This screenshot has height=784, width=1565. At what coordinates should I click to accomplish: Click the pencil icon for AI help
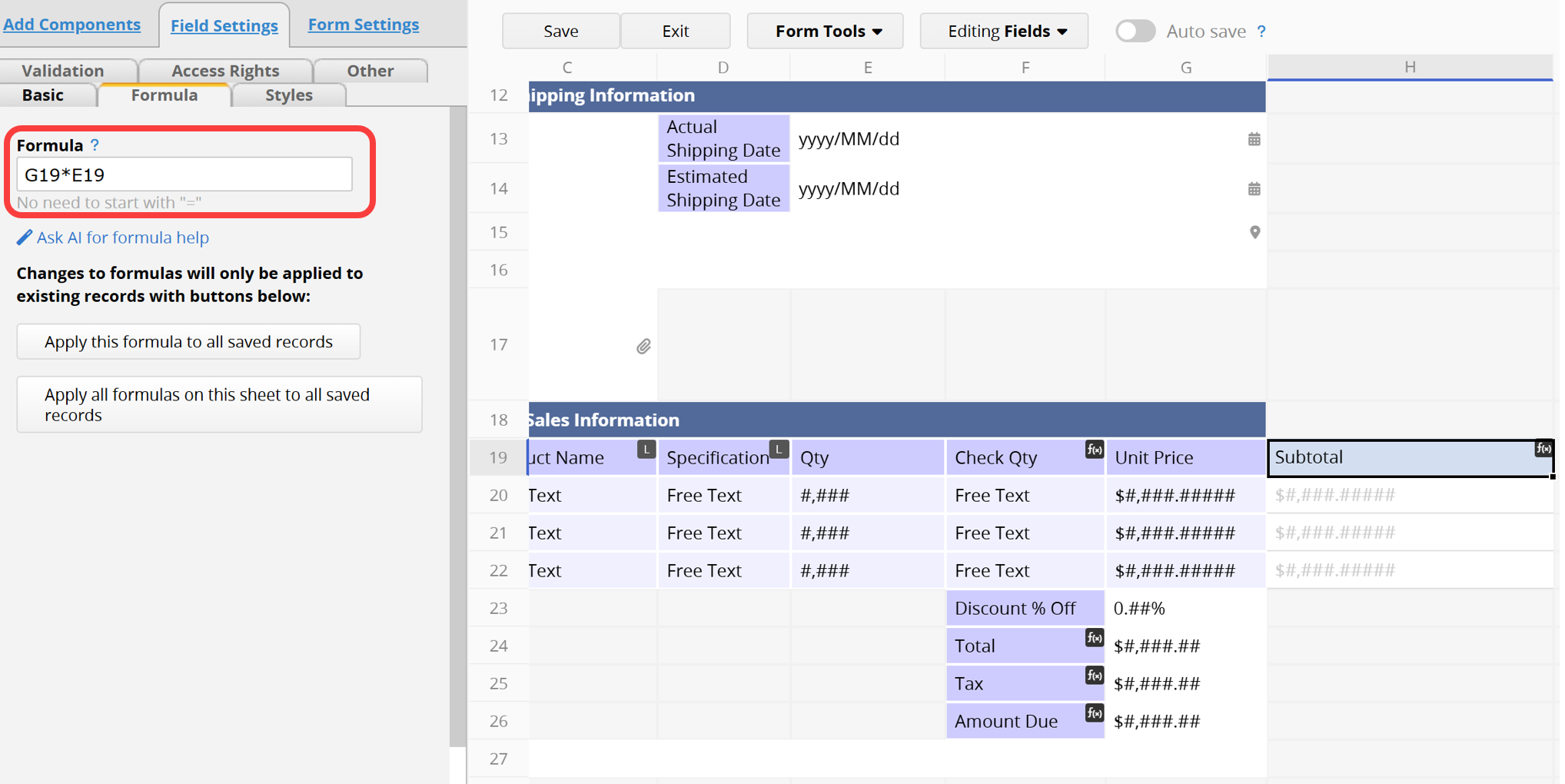(x=25, y=238)
